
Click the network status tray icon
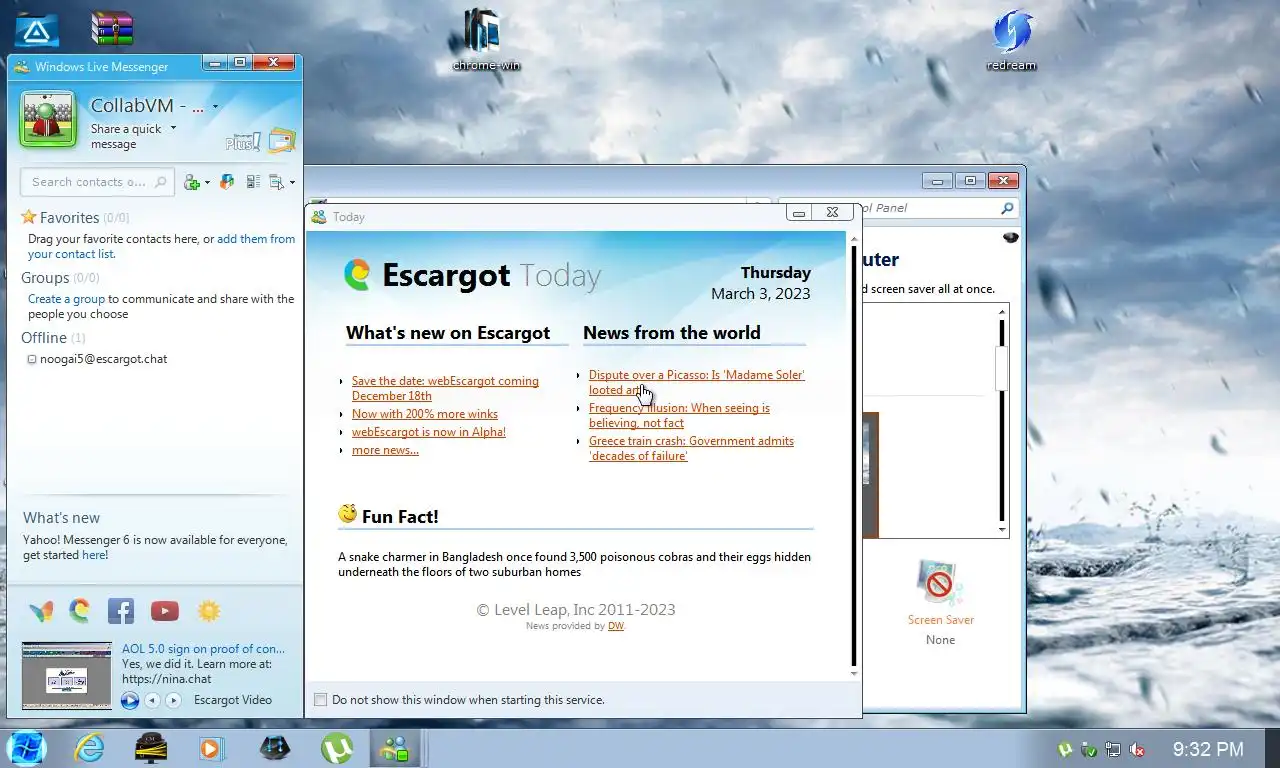[x=1113, y=749]
